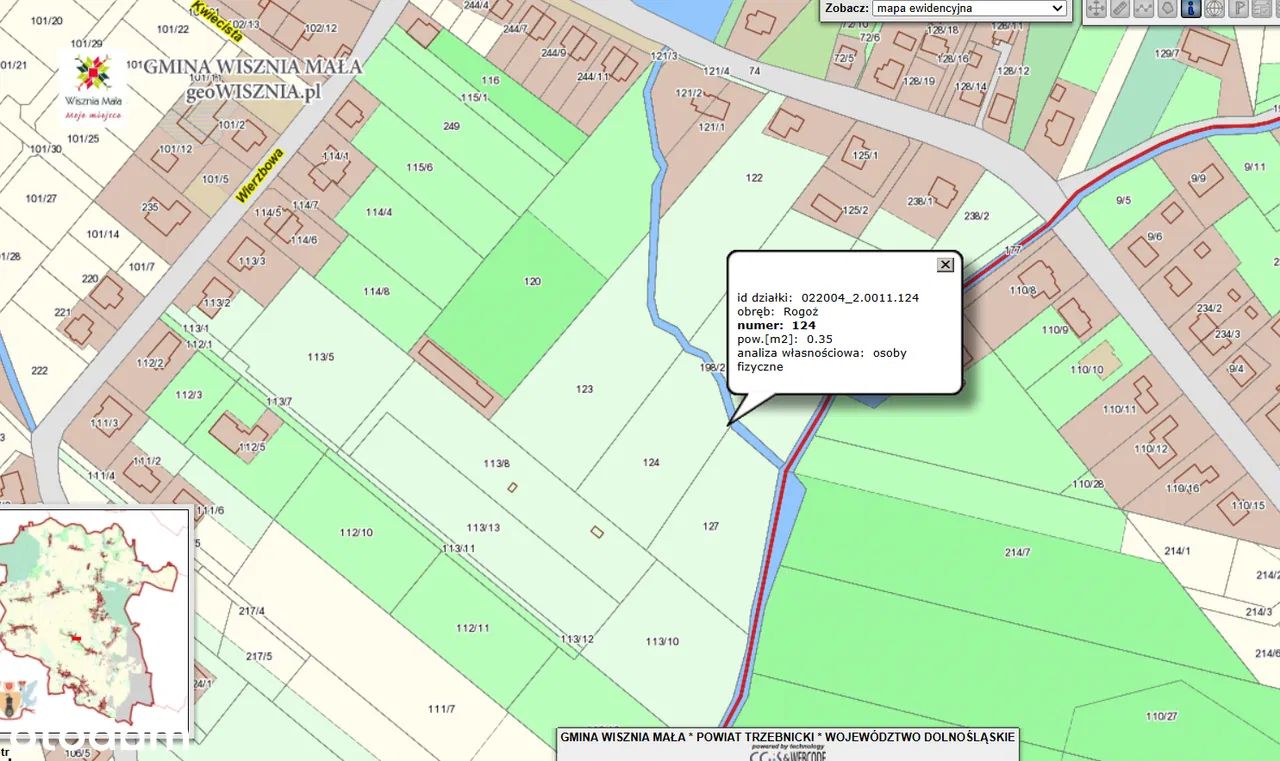1280x761 pixels.
Task: Click the flag marker tool icon
Action: pos(1238,8)
